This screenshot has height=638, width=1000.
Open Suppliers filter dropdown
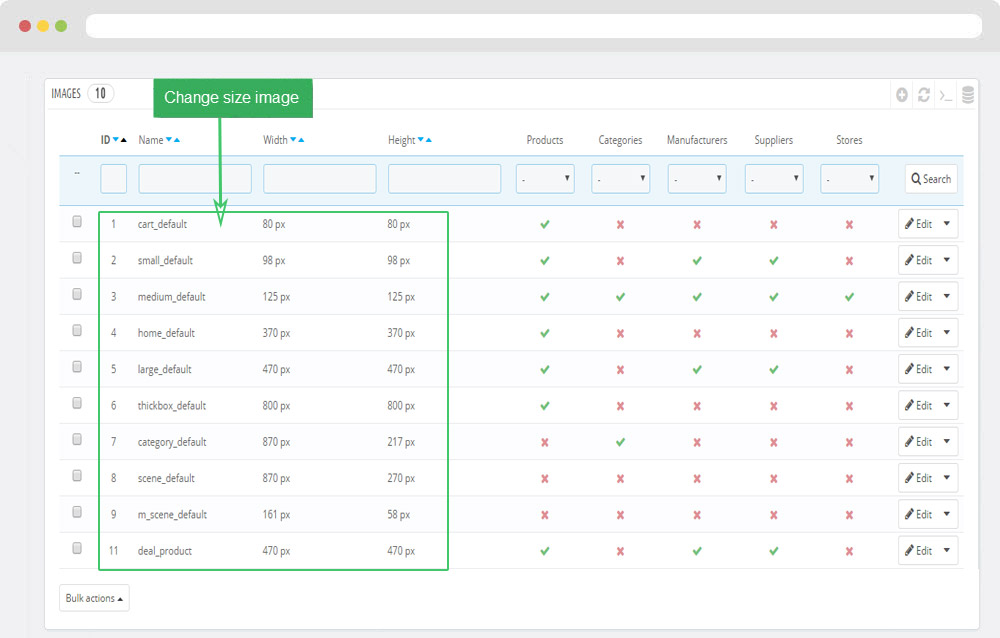[774, 179]
